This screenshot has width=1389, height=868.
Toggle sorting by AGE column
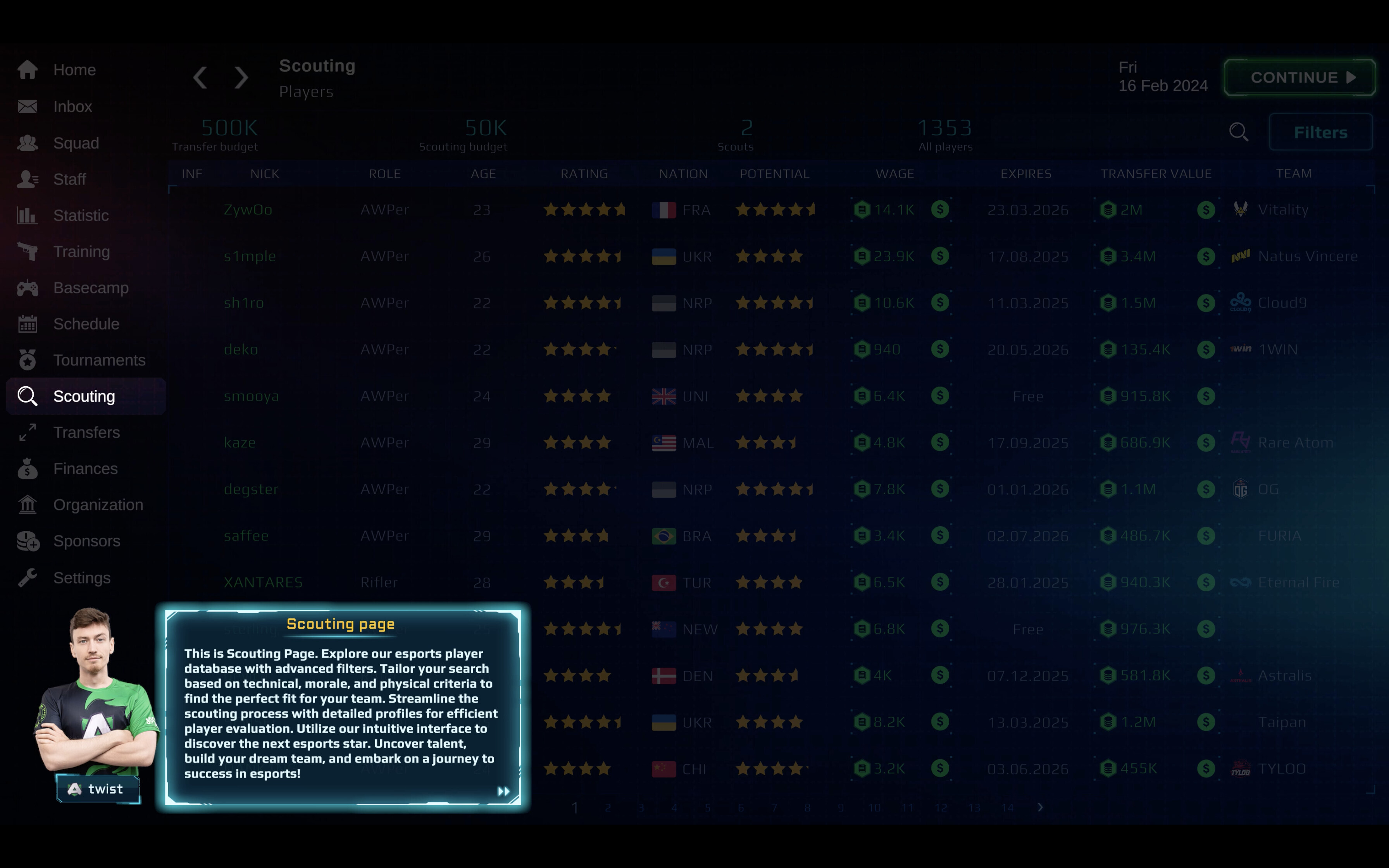click(x=483, y=173)
